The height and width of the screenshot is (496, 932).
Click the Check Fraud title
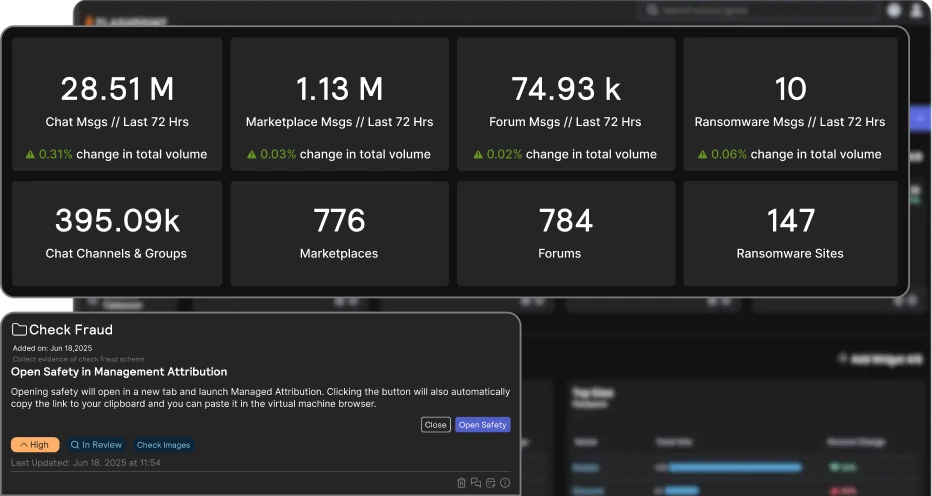(71, 329)
